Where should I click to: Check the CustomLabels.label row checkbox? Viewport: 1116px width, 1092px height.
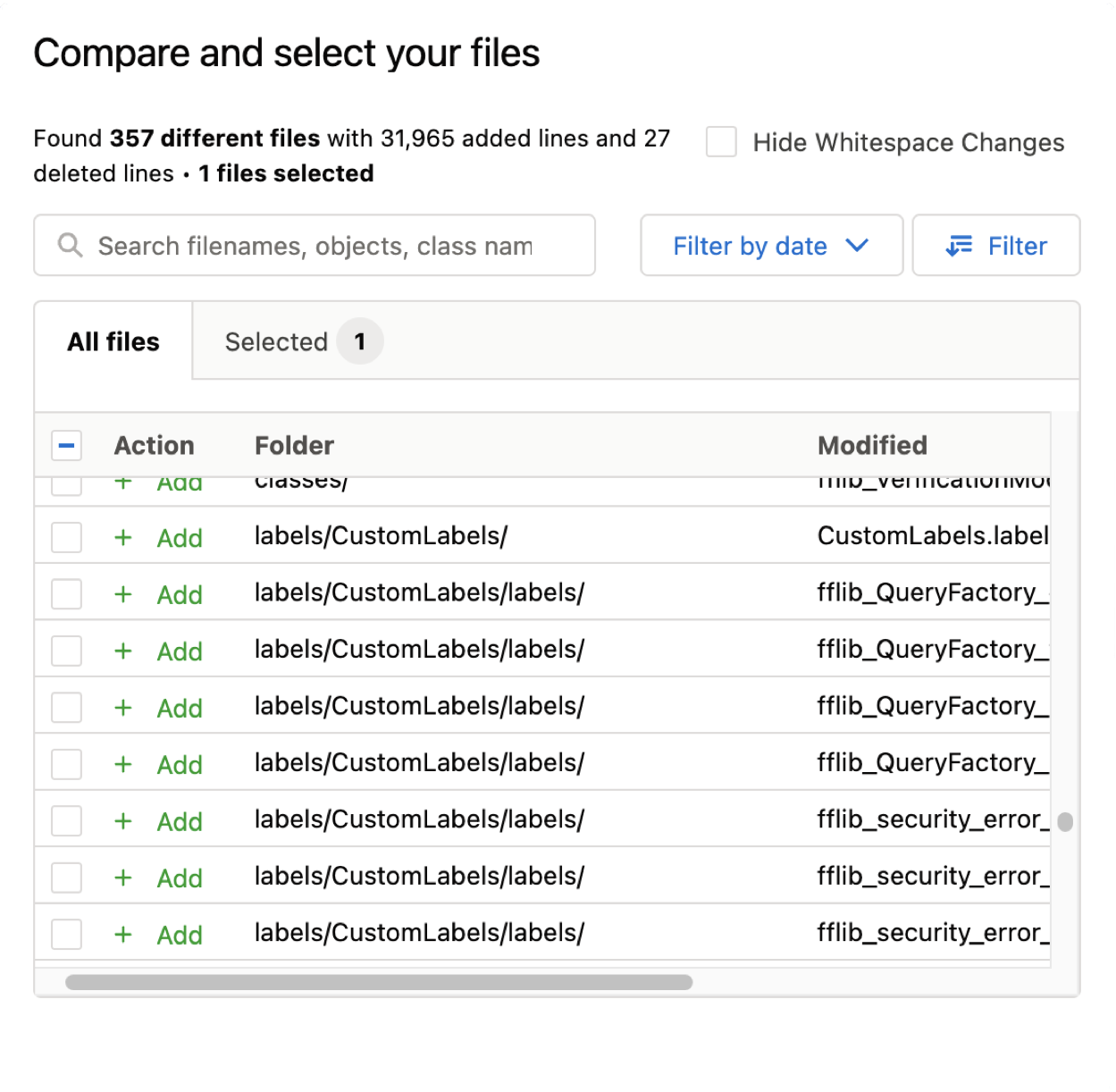click(x=67, y=537)
